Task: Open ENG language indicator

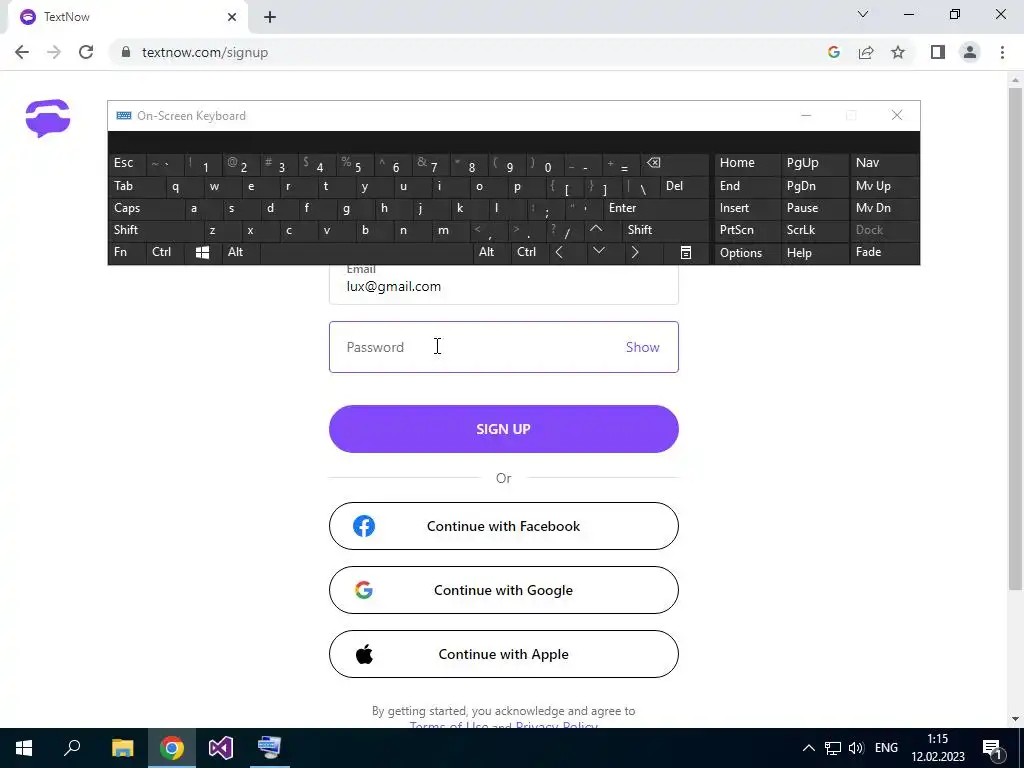Action: point(886,748)
